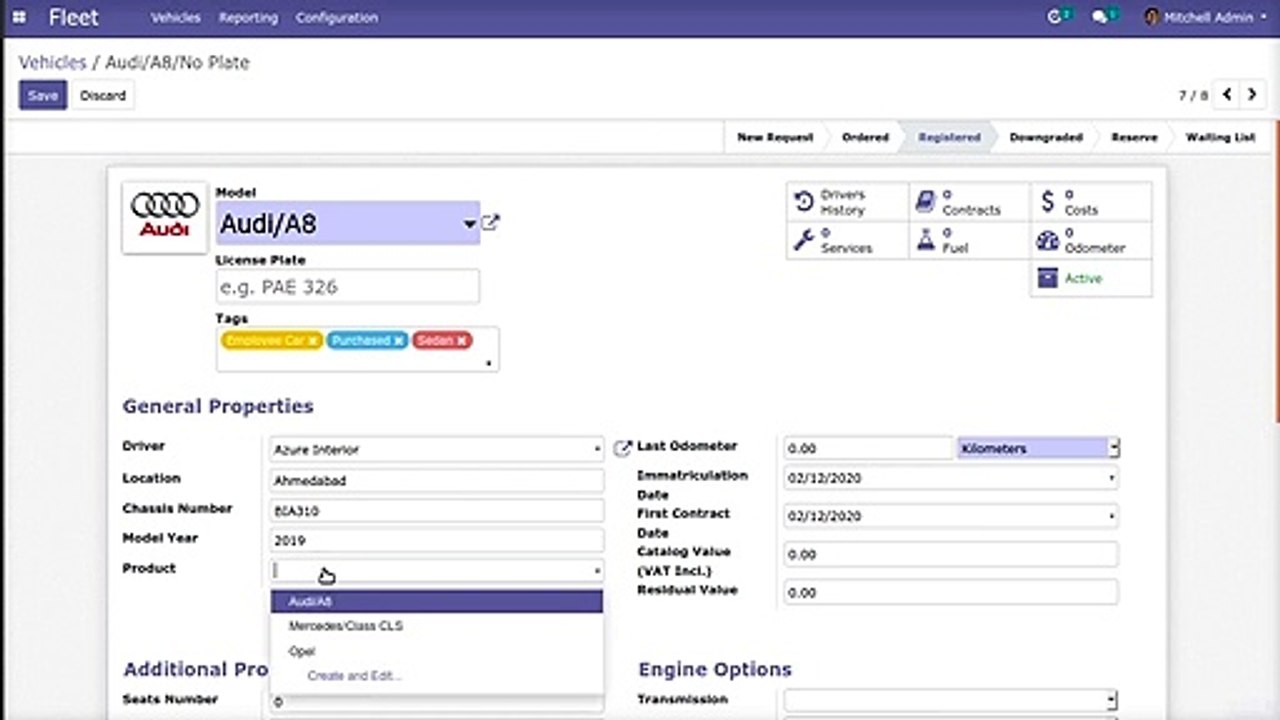Open the Vehicles menu
This screenshot has height=720, width=1280.
point(176,17)
